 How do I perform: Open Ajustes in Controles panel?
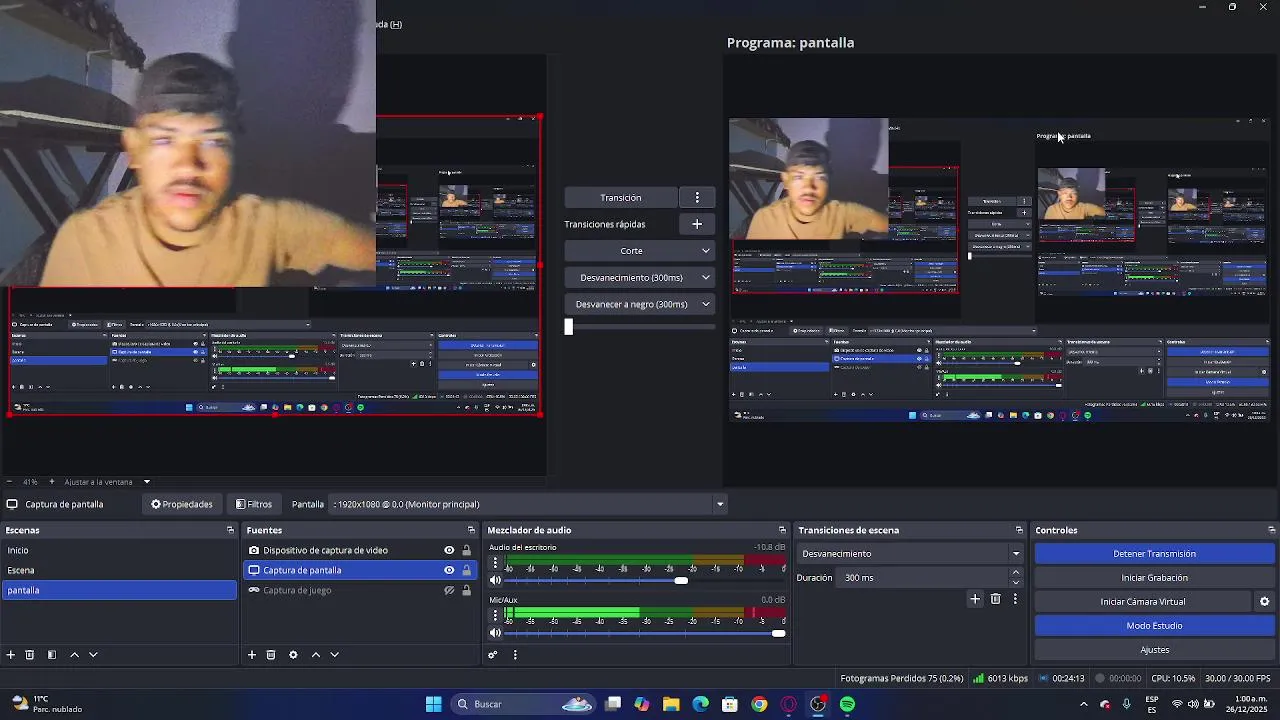point(1154,650)
